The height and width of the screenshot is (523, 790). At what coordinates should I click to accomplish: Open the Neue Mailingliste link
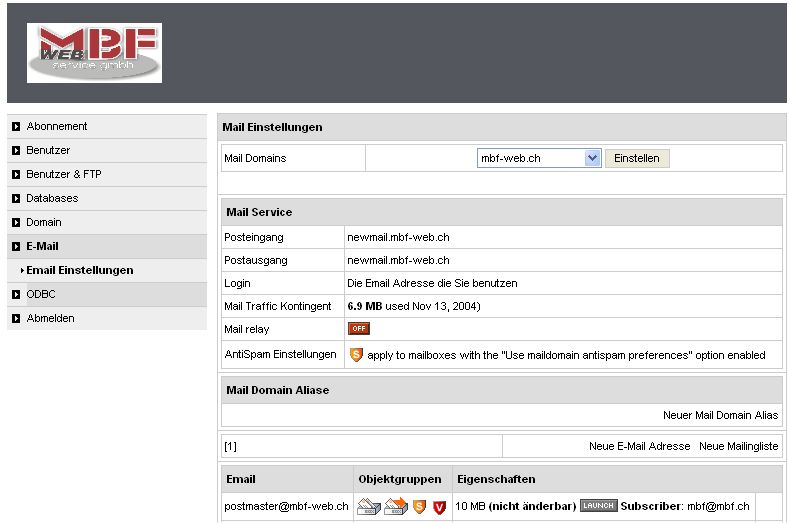click(738, 446)
